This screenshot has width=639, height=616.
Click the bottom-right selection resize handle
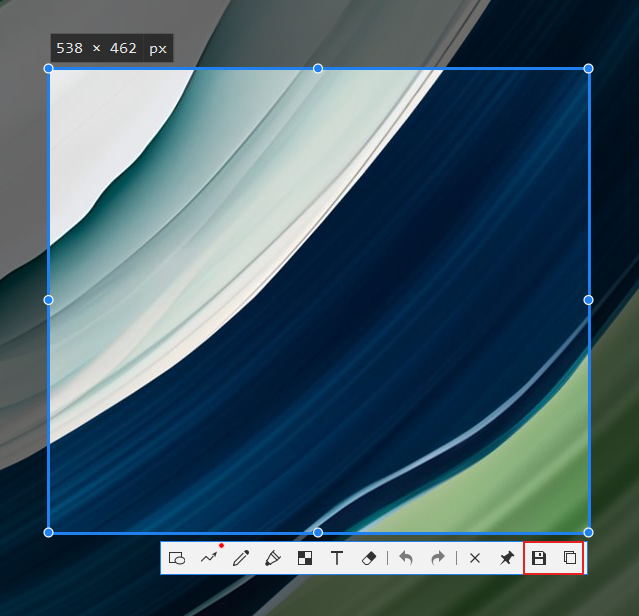[x=588, y=532]
